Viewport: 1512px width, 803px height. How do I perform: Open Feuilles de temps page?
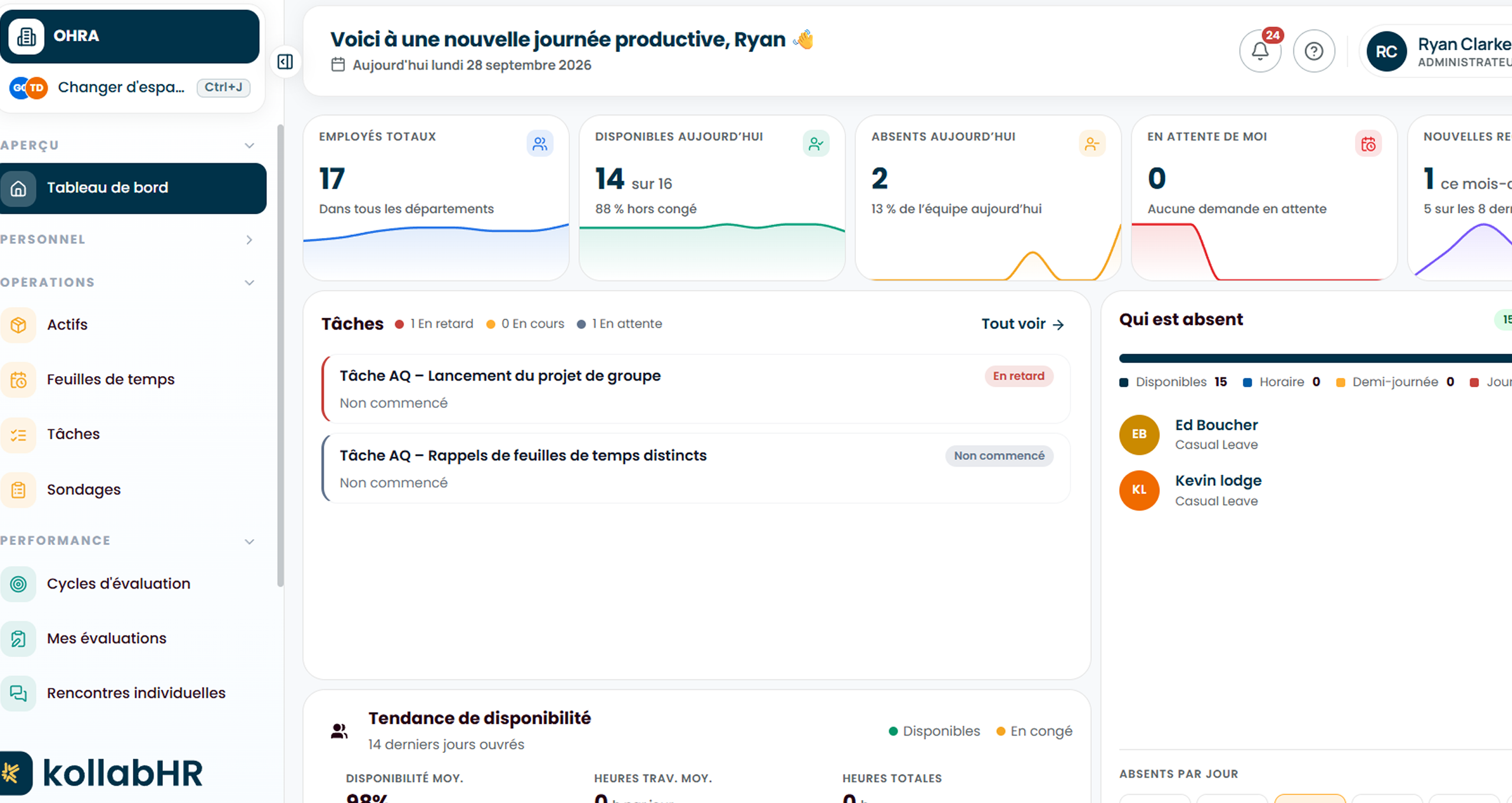(133, 380)
